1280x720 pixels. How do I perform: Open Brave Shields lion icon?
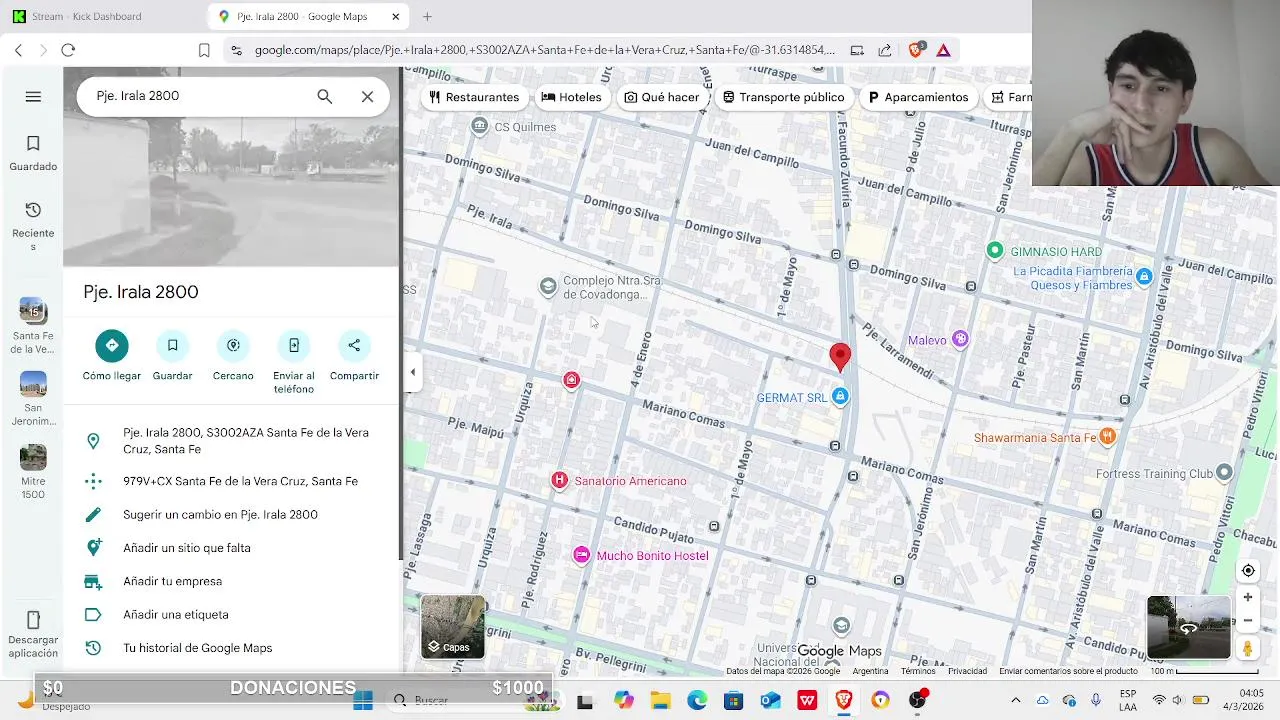(915, 50)
